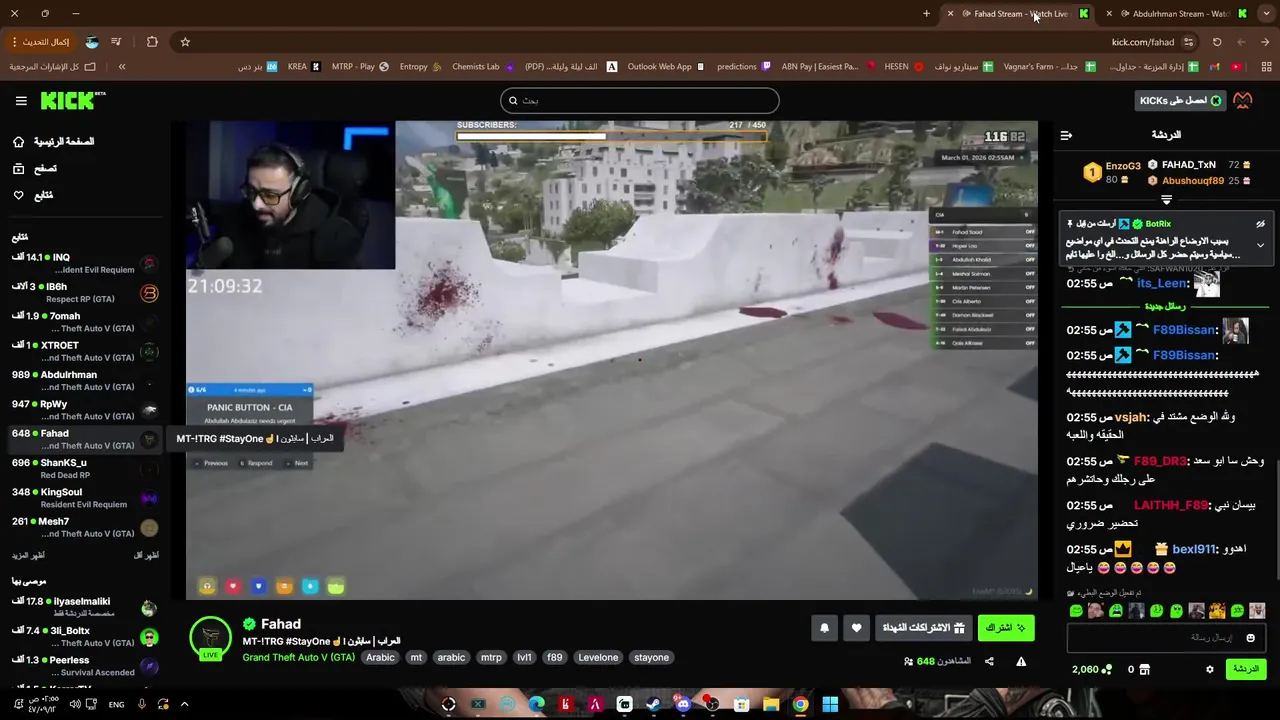Open the IB6h channel in sidebar

[x=85, y=293]
